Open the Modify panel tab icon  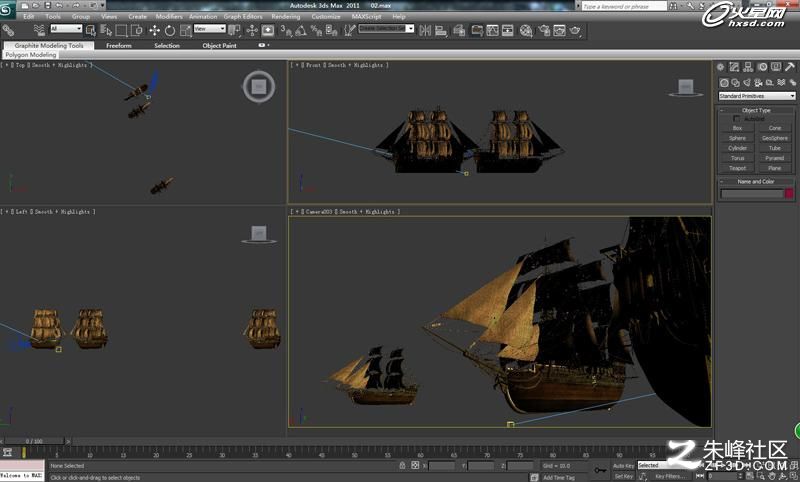pyautogui.click(x=734, y=67)
